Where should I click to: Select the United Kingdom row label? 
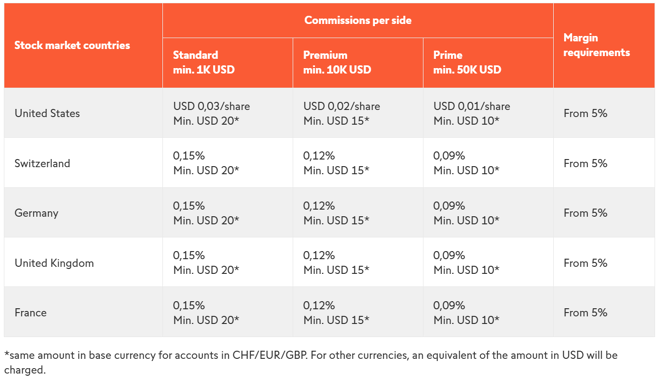click(x=54, y=263)
